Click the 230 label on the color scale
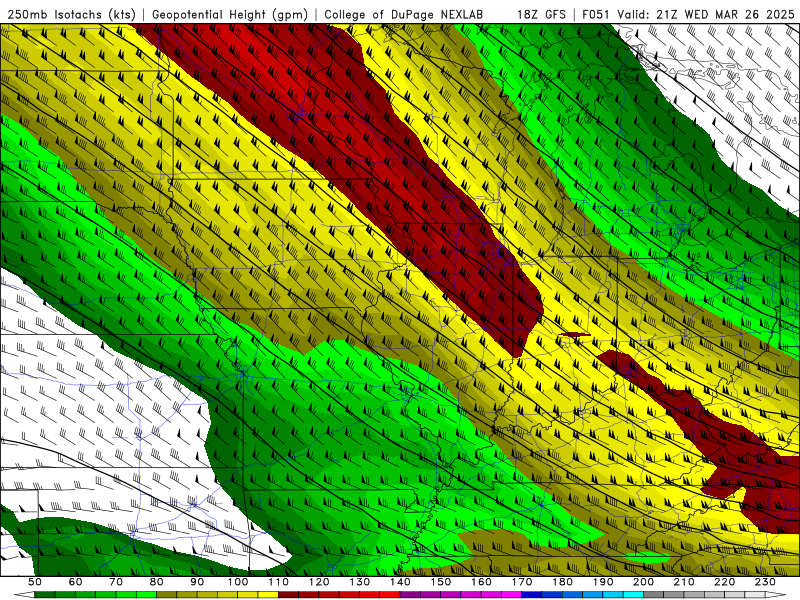 [x=765, y=582]
